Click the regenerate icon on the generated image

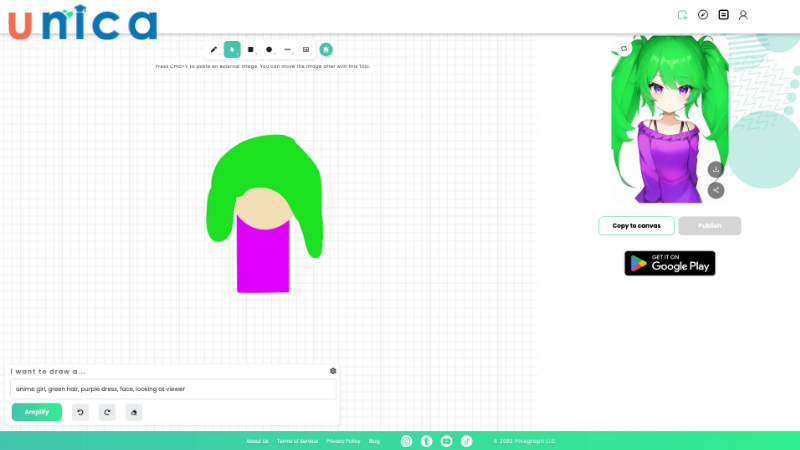pos(624,48)
